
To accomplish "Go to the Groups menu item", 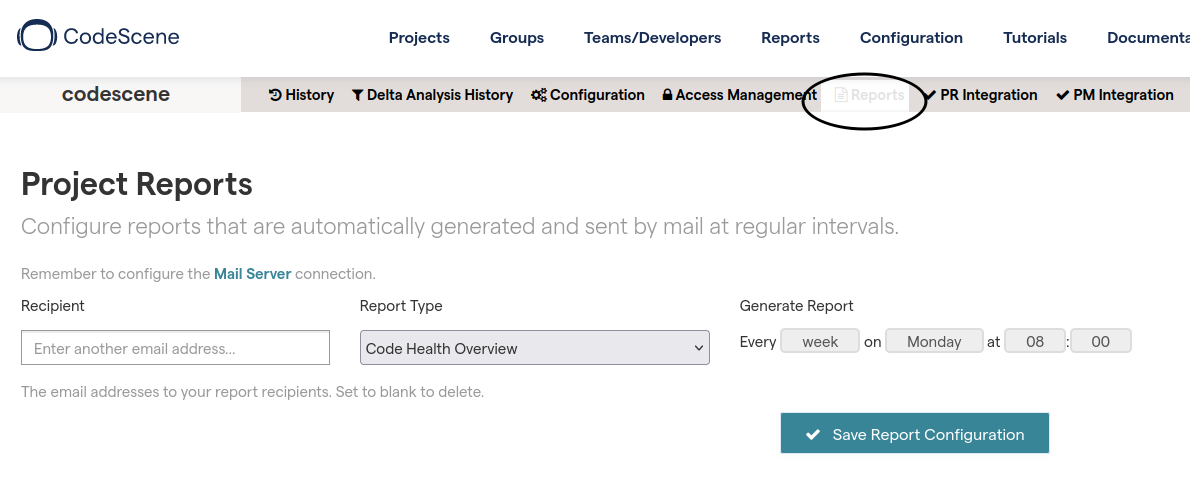I will click(517, 38).
